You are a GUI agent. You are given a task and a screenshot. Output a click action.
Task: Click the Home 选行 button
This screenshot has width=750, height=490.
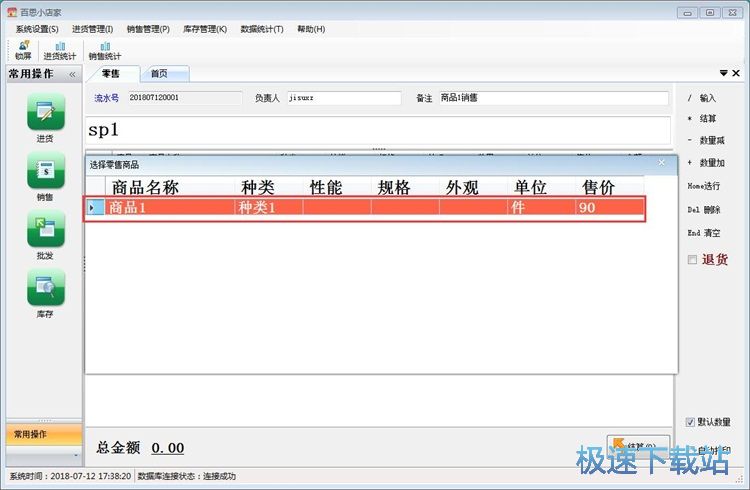(x=704, y=186)
